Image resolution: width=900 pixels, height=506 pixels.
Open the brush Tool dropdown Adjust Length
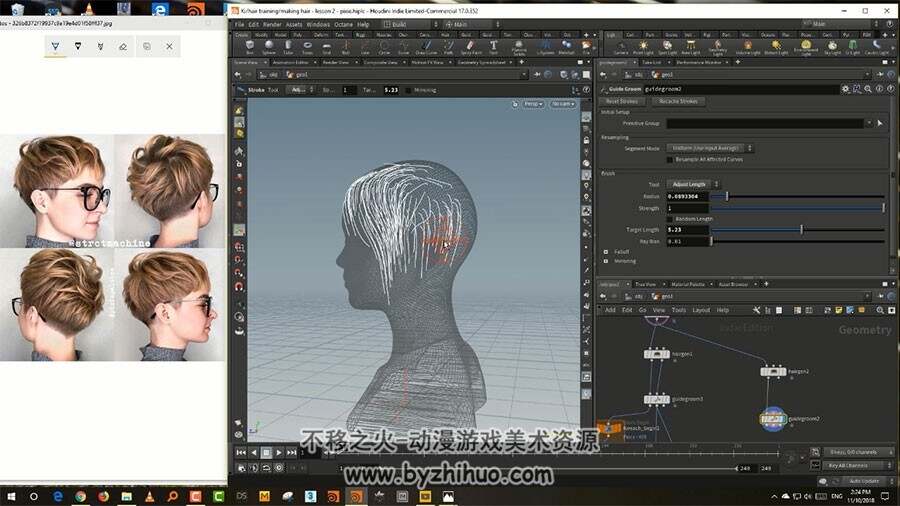[693, 184]
